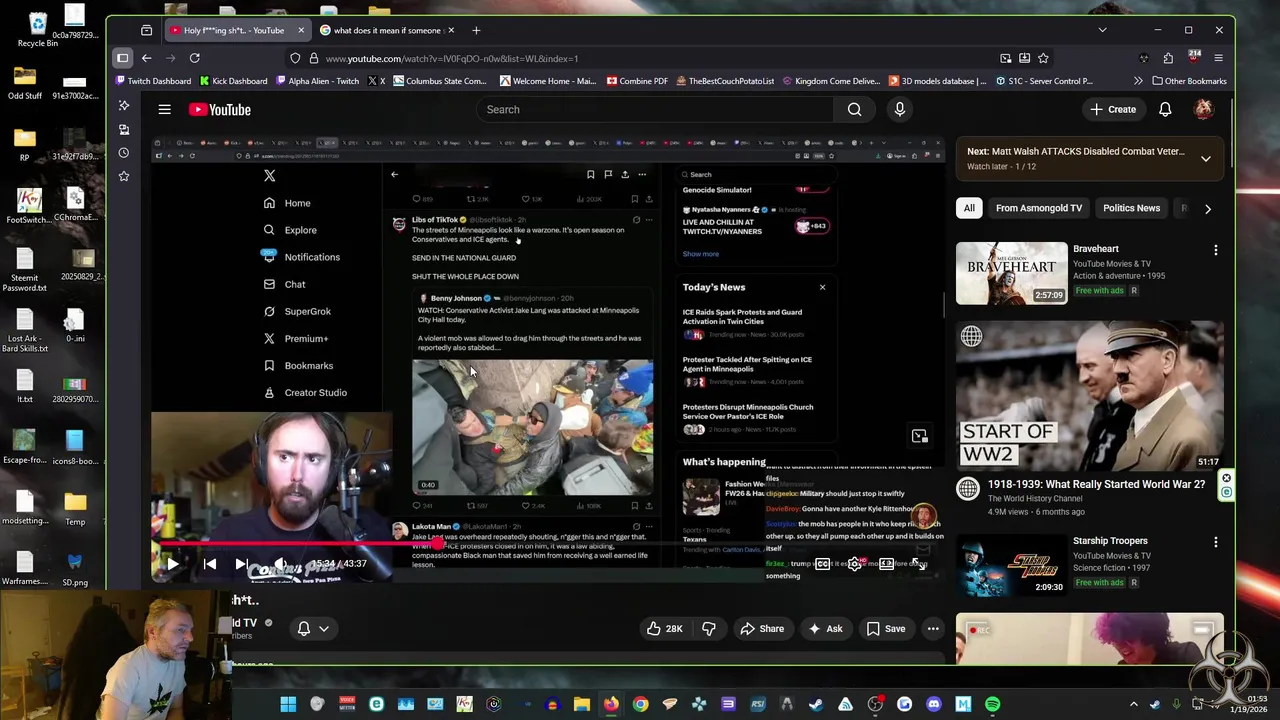Enter fullscreen on the player
Image resolution: width=1280 pixels, height=720 pixels.
[x=920, y=564]
